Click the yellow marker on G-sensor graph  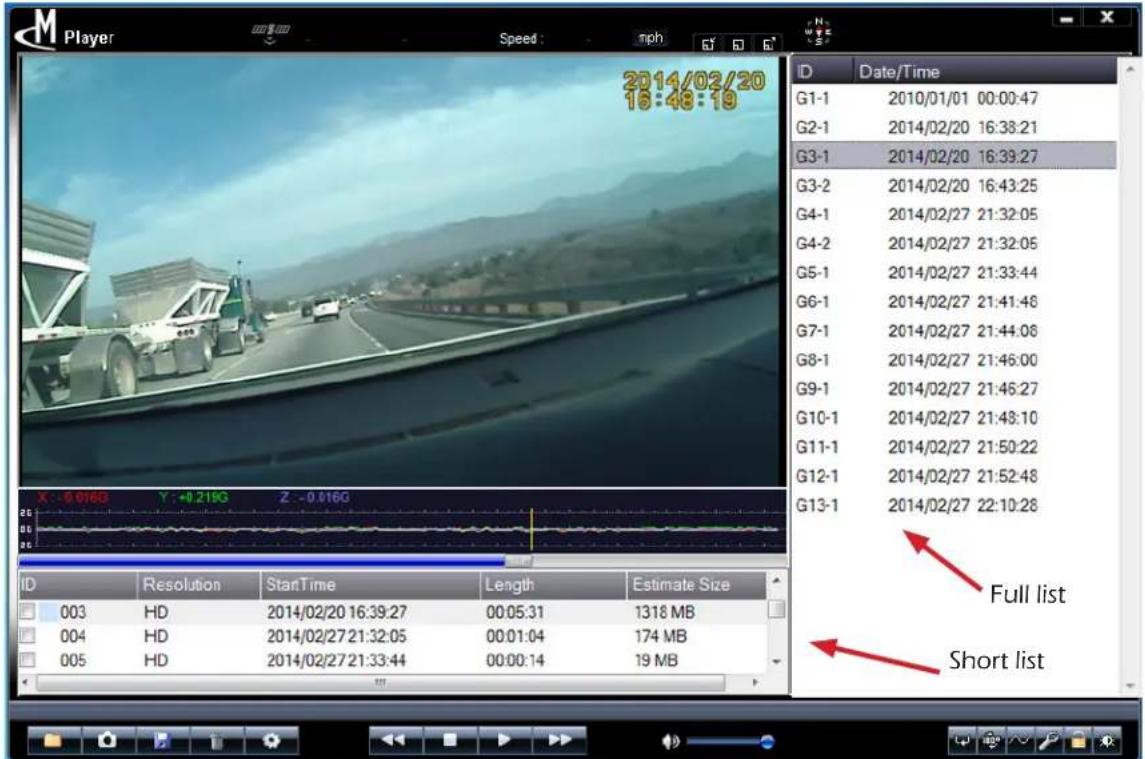(x=531, y=529)
